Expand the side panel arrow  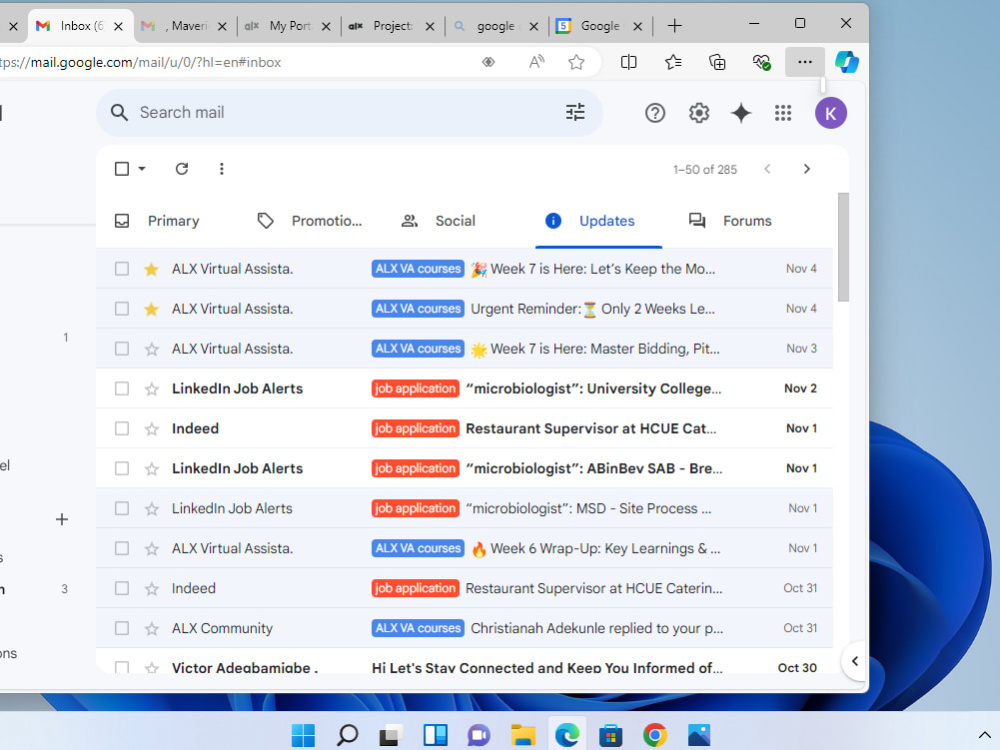click(x=855, y=661)
